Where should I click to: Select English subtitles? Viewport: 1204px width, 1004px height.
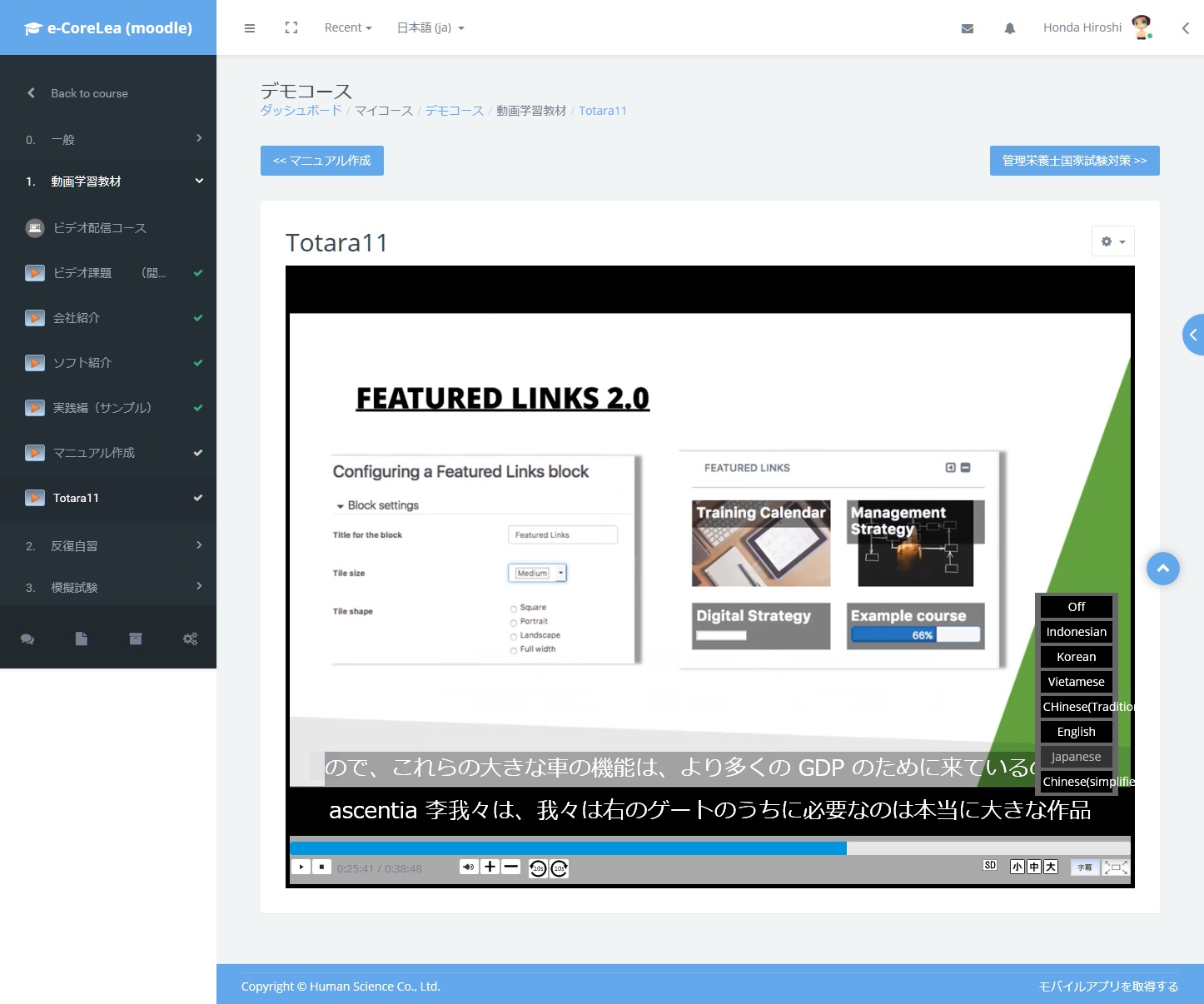pos(1077,732)
